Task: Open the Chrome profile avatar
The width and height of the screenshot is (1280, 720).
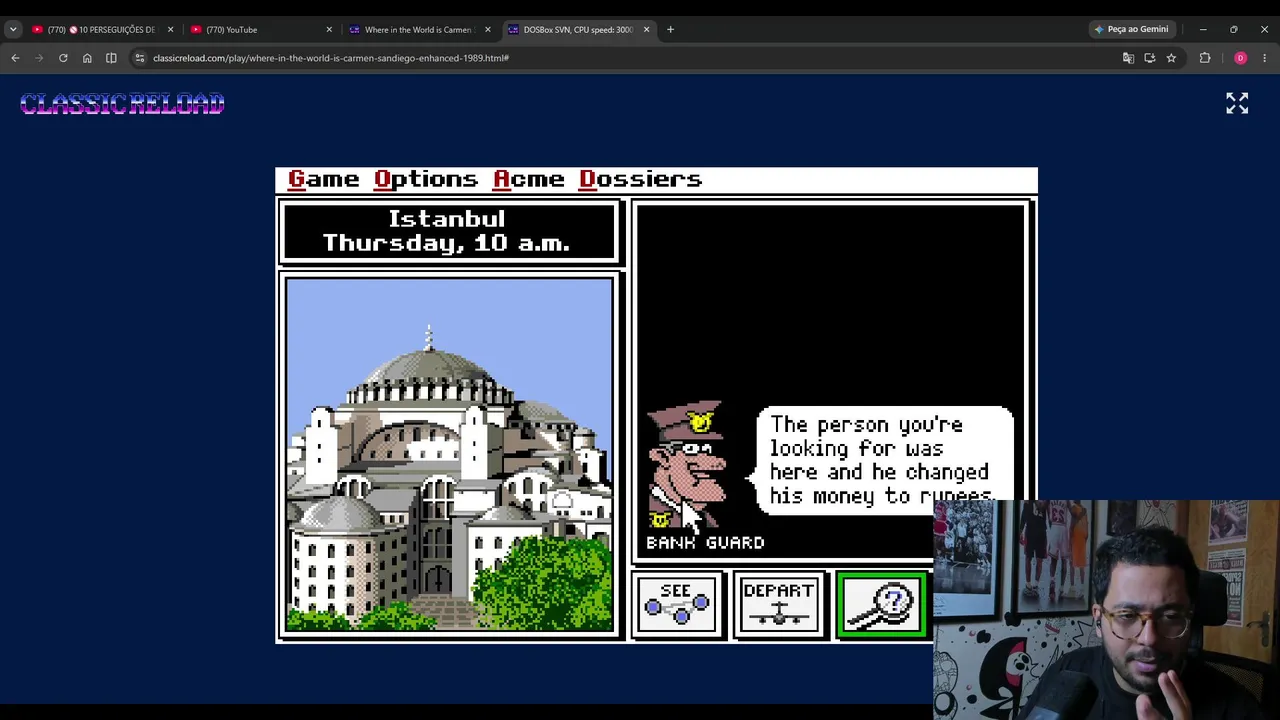Action: pyautogui.click(x=1240, y=58)
